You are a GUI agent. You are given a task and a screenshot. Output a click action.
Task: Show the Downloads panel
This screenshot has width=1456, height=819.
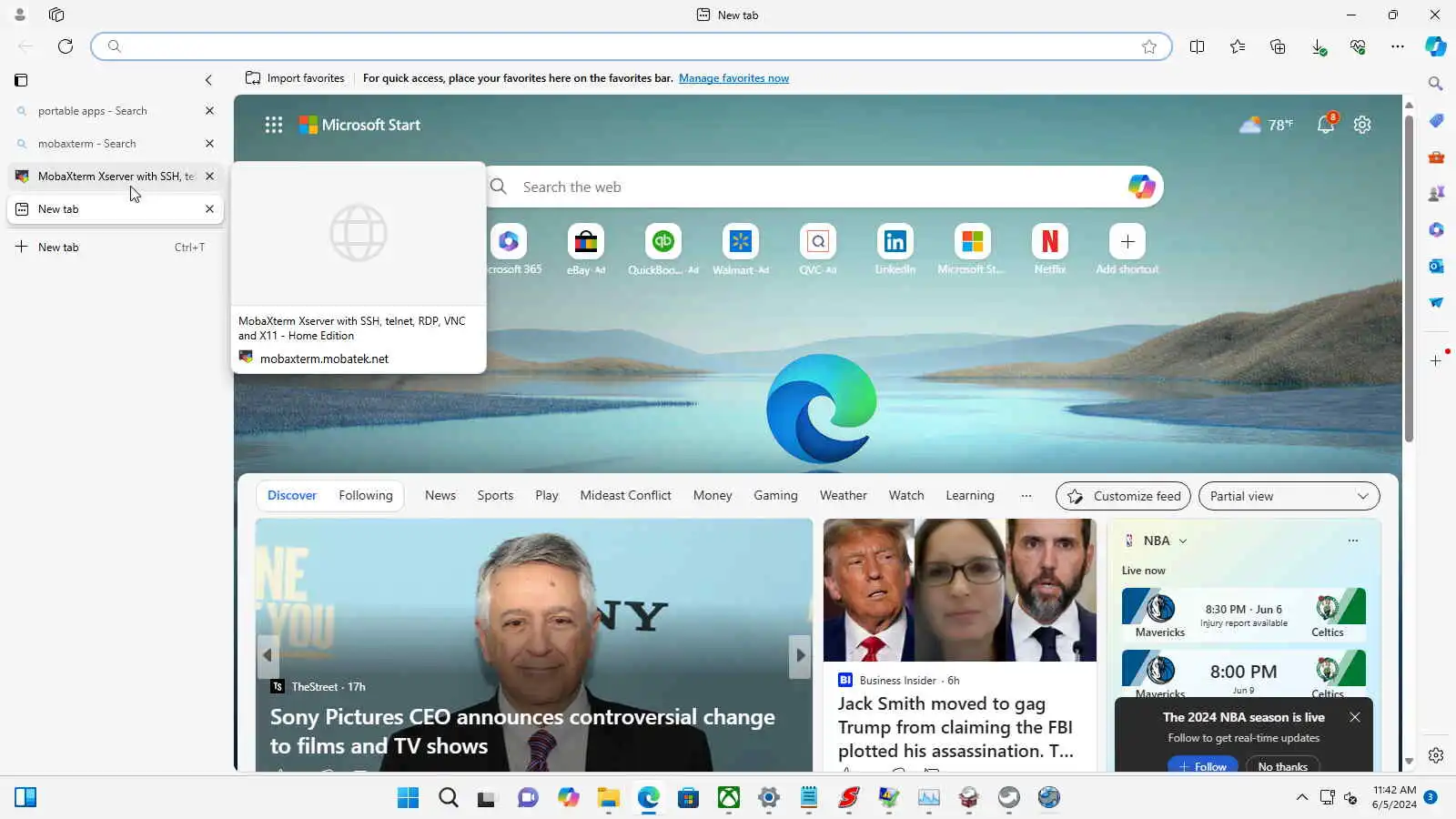tap(1318, 46)
